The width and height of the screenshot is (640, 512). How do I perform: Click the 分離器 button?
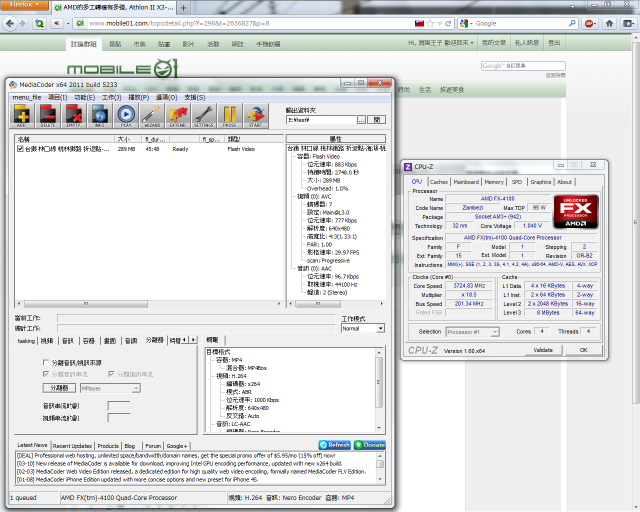59,388
